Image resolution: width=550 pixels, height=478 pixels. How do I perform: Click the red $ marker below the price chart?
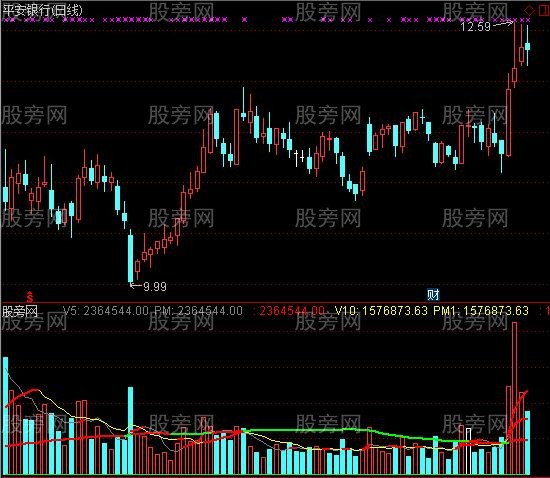pyautogui.click(x=30, y=297)
